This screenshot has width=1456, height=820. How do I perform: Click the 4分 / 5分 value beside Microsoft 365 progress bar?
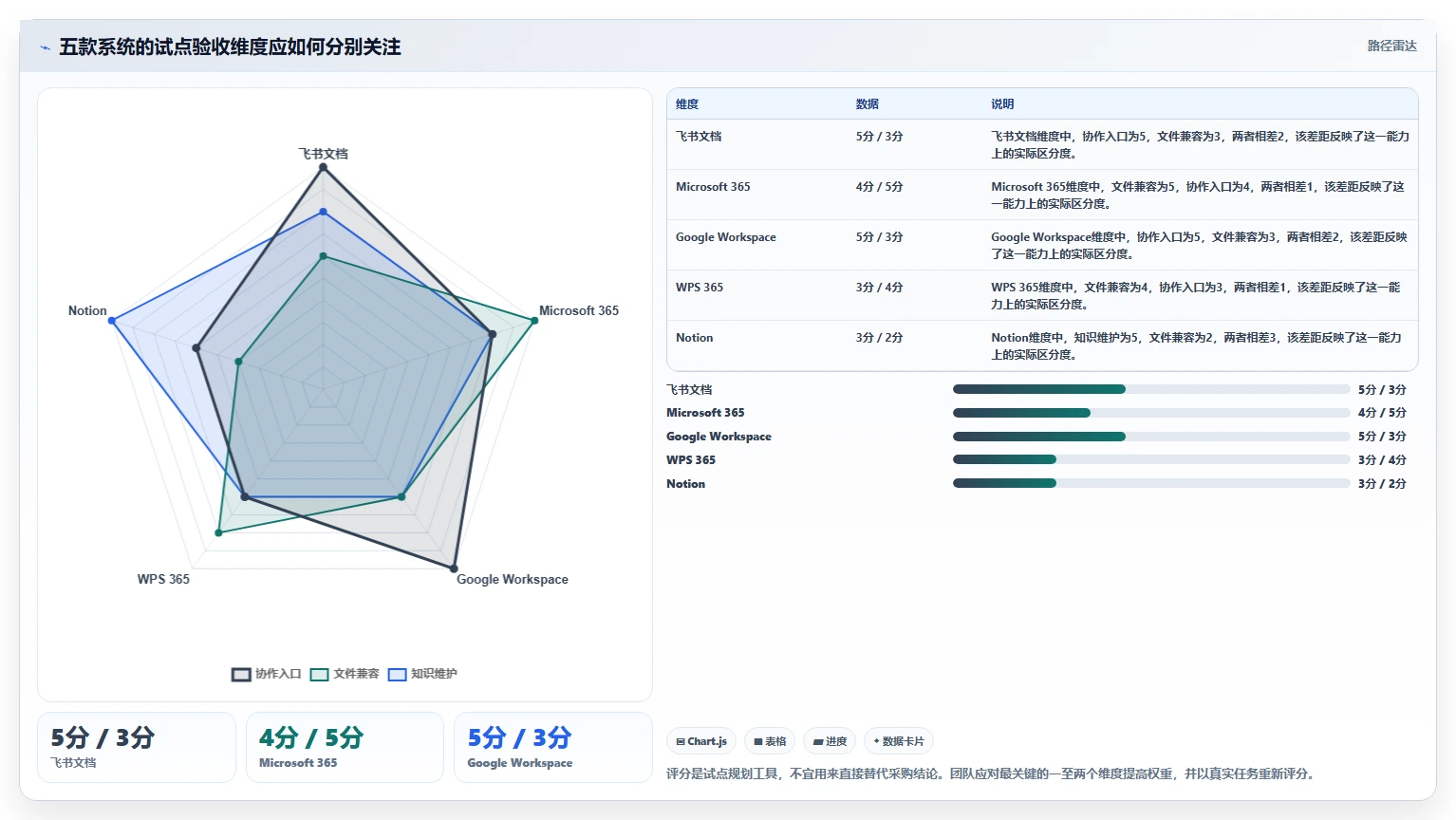[x=1382, y=413]
